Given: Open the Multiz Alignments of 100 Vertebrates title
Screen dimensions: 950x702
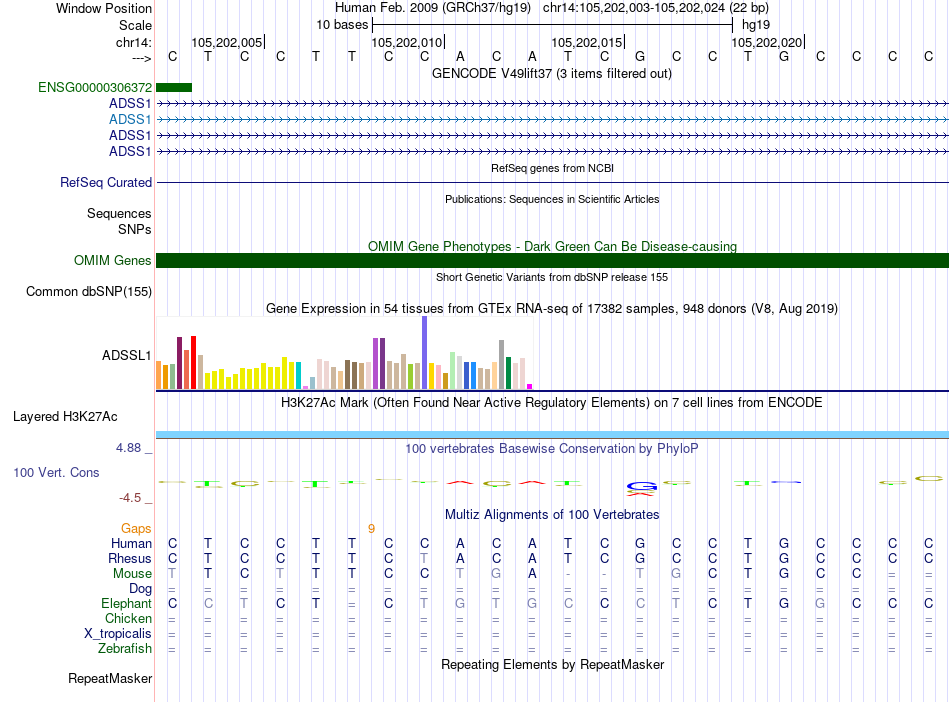Looking at the screenshot, I should 552,514.
